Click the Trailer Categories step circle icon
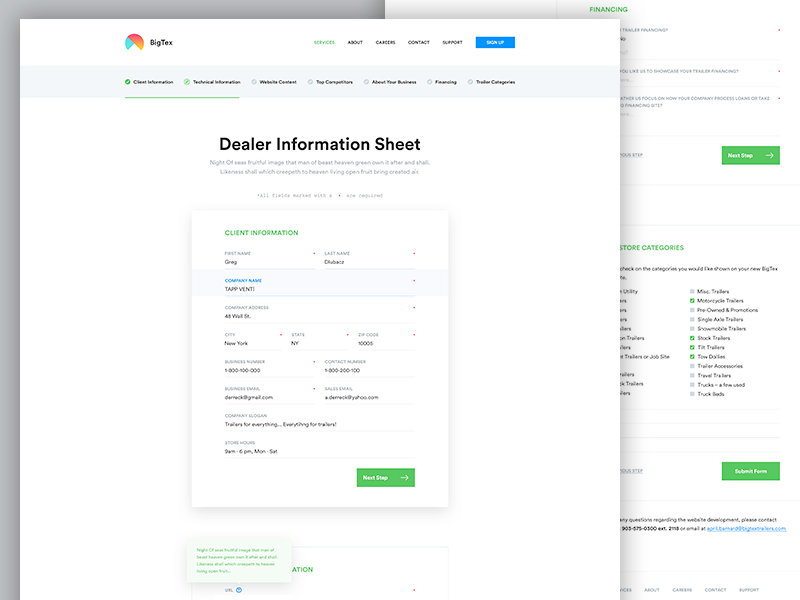 (x=470, y=82)
